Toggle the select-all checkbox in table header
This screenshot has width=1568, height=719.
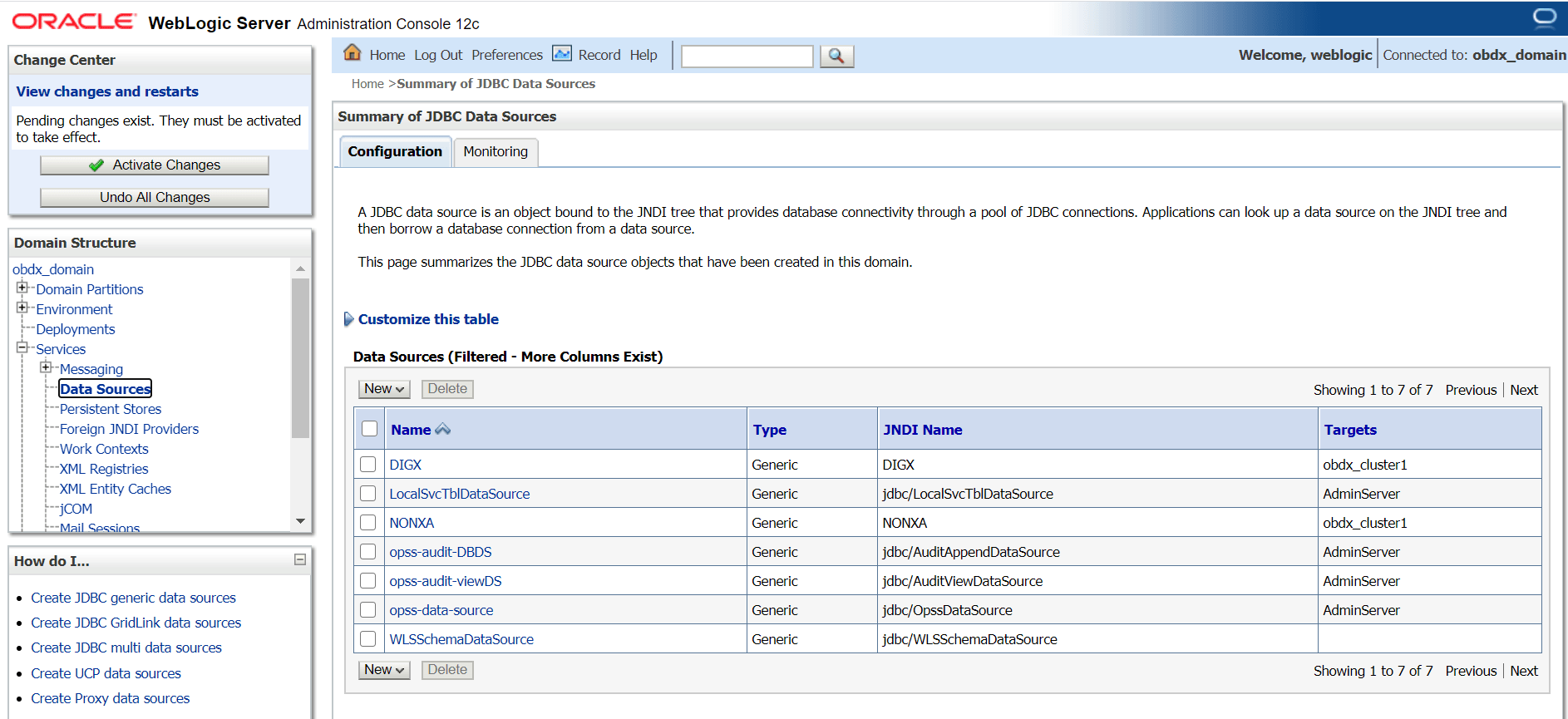click(370, 429)
